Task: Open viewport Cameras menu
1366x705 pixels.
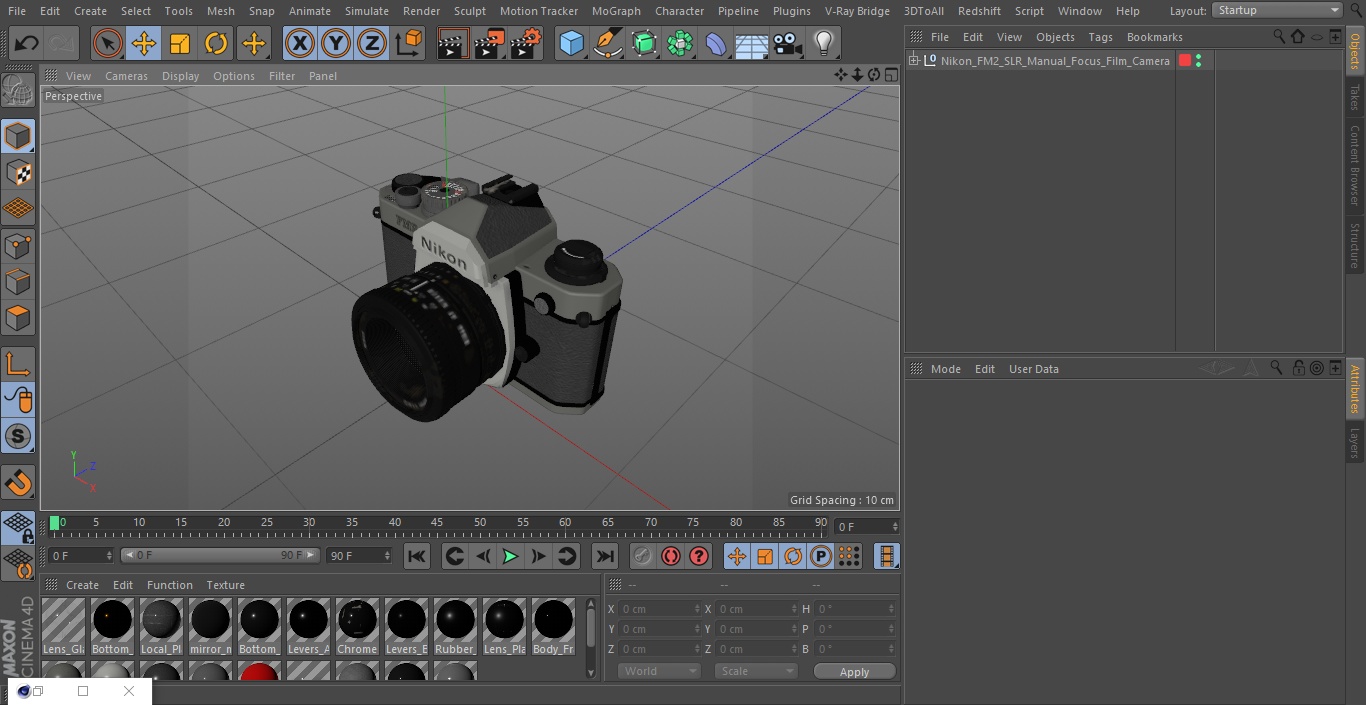Action: point(126,76)
